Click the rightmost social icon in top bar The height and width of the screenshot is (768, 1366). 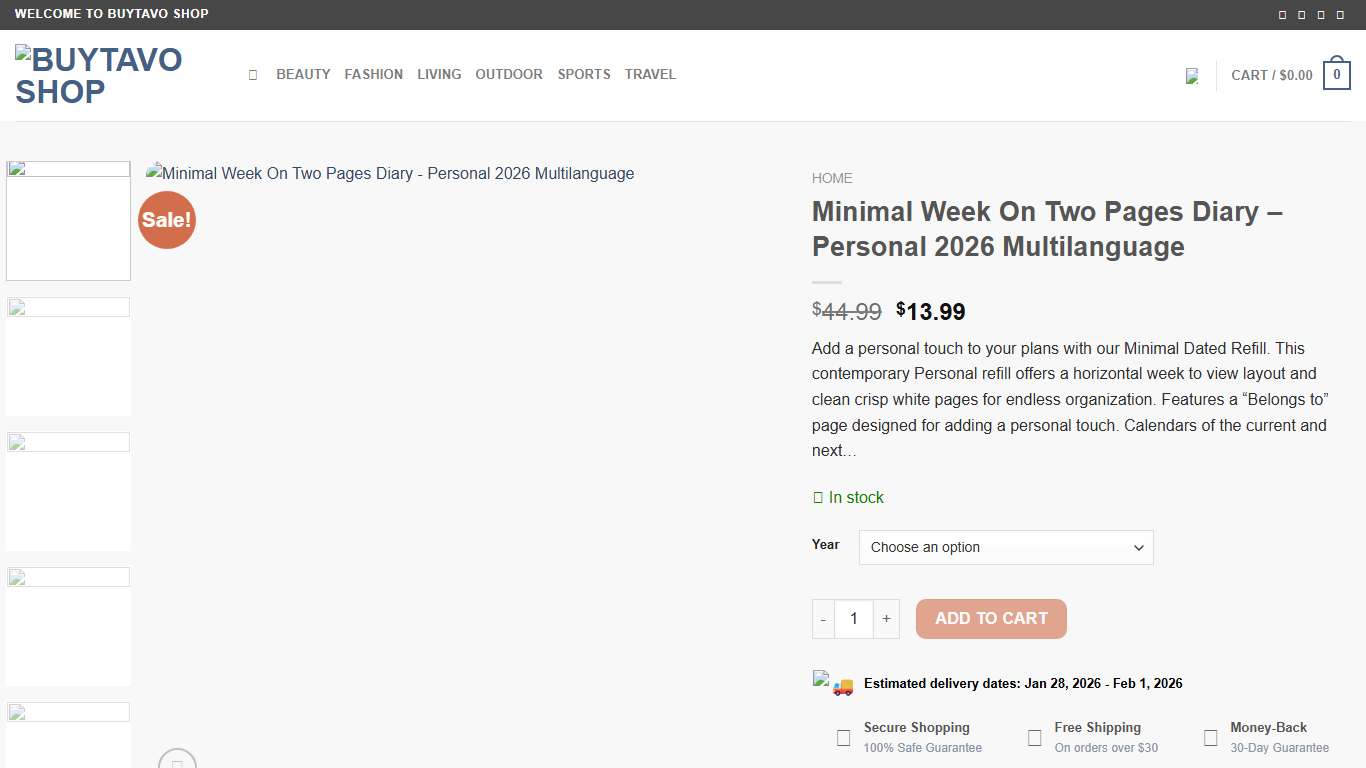coord(1341,14)
